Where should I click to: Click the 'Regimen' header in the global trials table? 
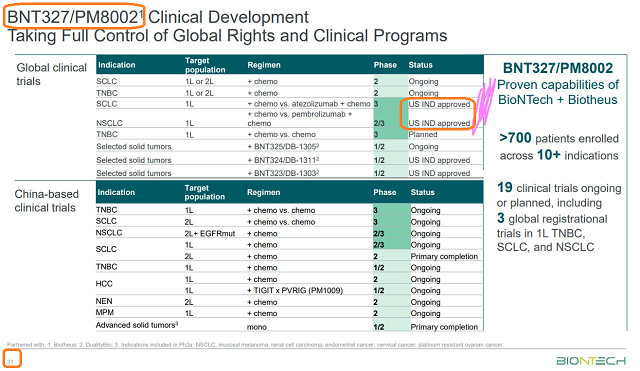click(264, 65)
